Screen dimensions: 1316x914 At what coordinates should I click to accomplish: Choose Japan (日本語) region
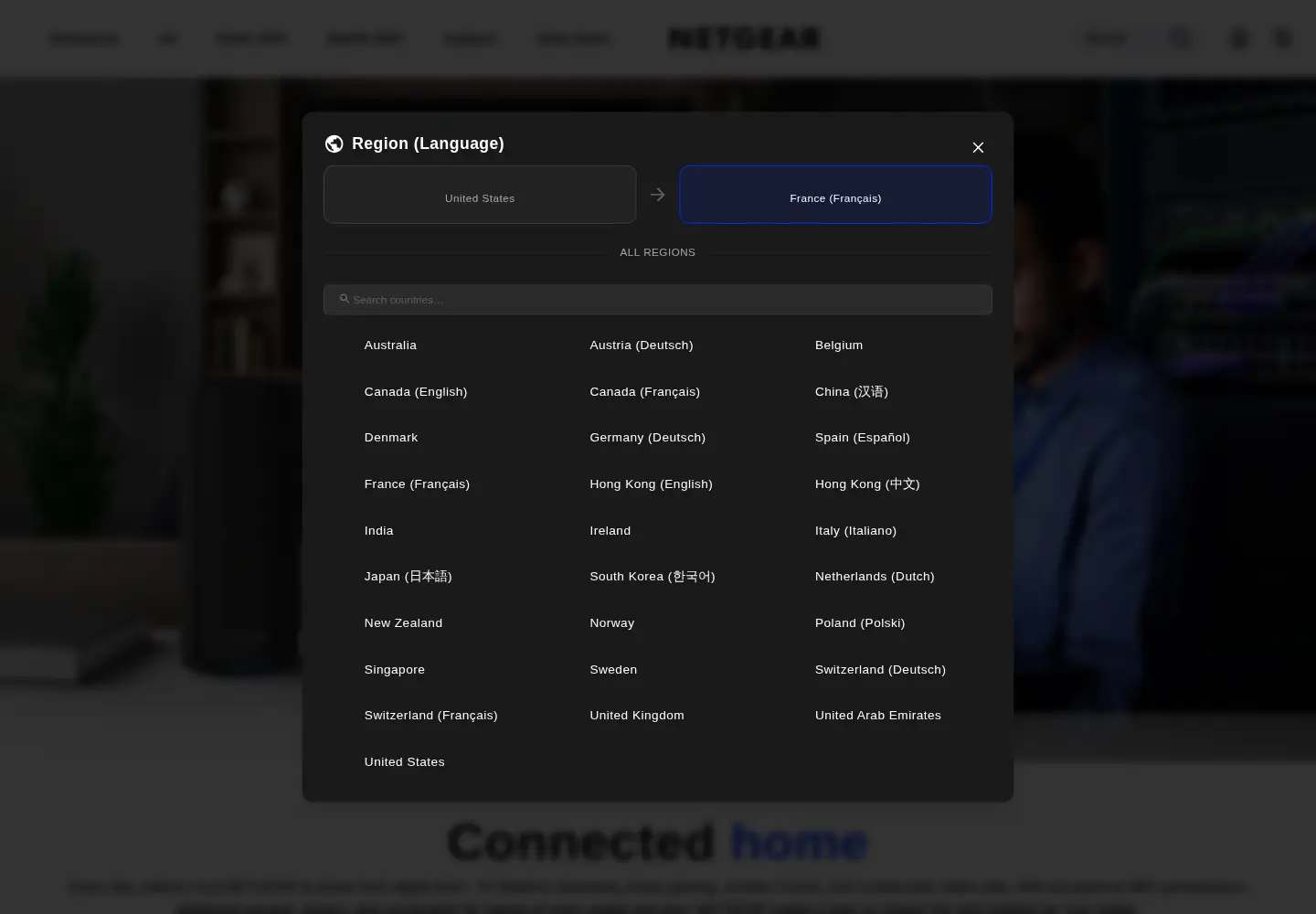tap(409, 577)
